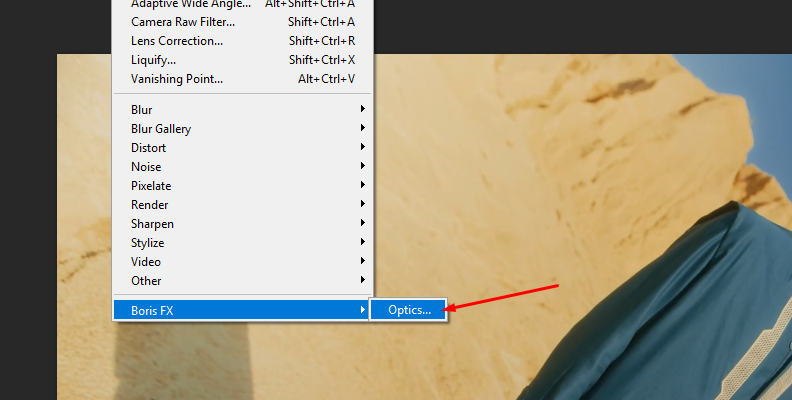Launch the Liquify filter

[242, 60]
